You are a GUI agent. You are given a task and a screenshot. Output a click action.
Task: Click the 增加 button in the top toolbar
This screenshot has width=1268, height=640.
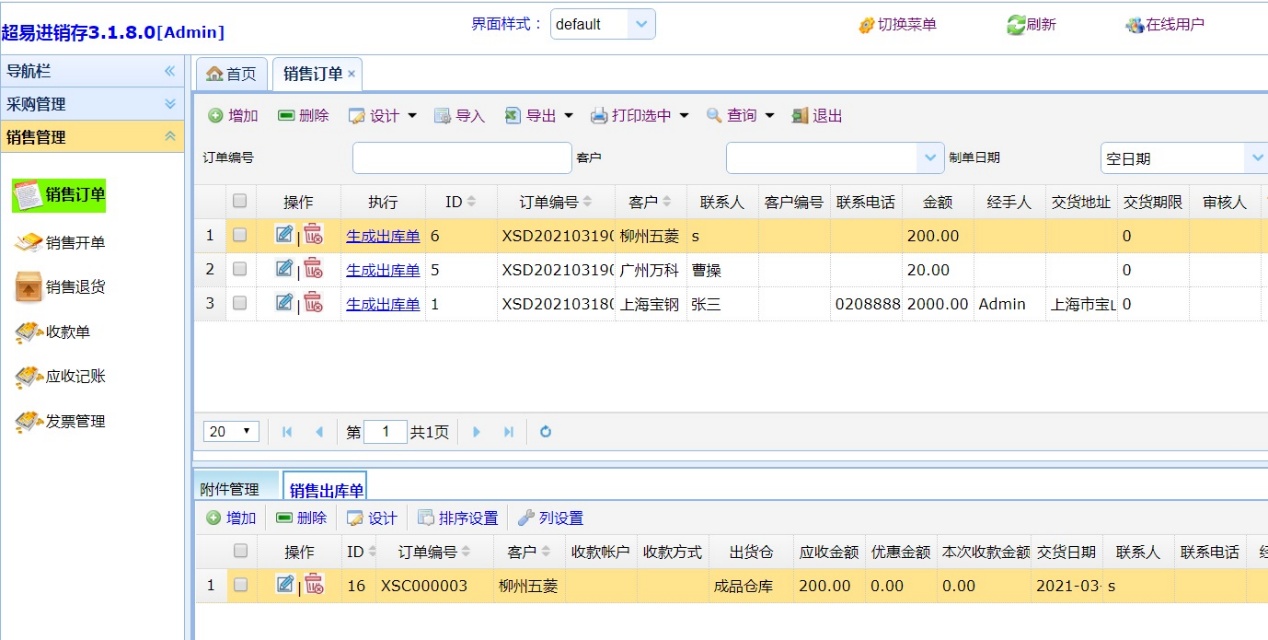pos(233,116)
